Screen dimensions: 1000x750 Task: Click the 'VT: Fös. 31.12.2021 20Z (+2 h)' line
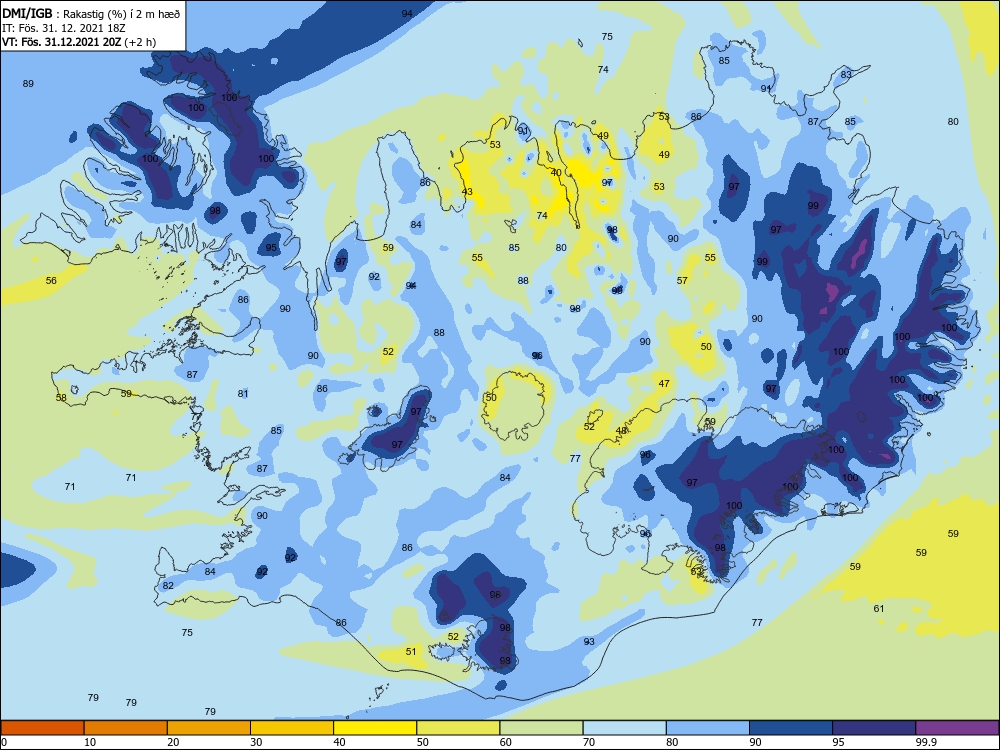(x=79, y=42)
